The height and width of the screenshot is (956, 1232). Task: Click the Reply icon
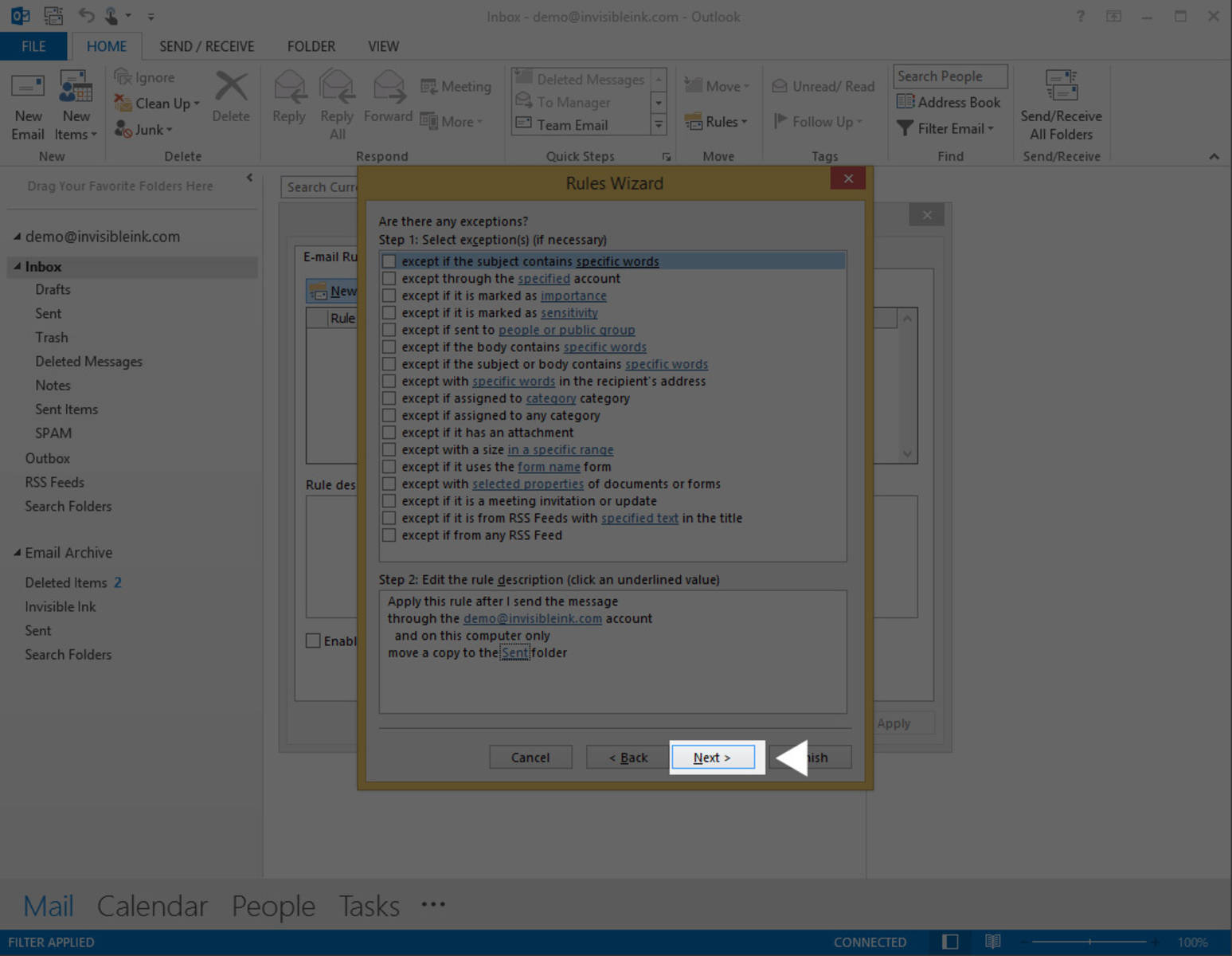(289, 87)
